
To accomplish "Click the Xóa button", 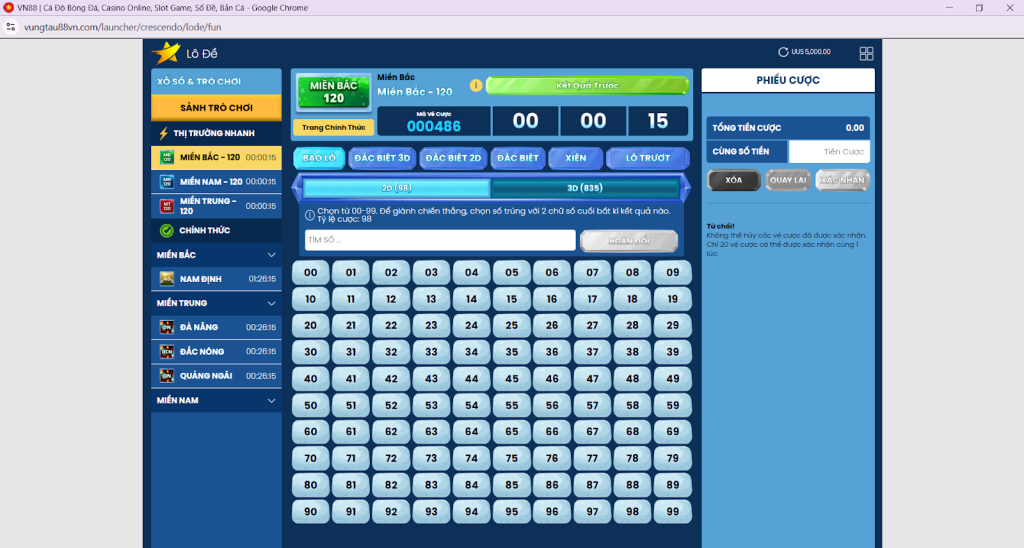I will [733, 180].
